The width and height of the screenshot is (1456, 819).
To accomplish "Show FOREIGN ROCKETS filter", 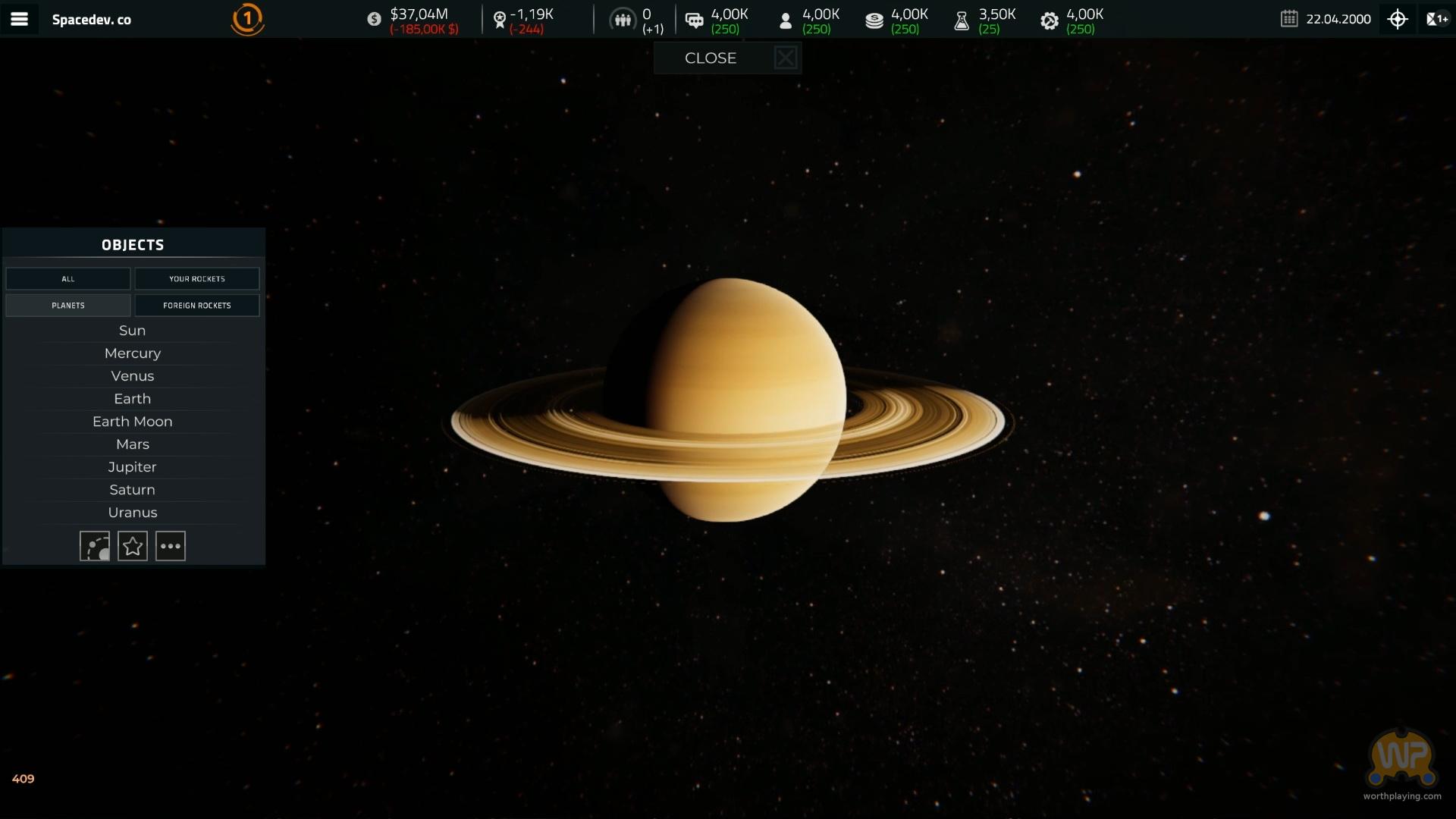I will [x=197, y=306].
